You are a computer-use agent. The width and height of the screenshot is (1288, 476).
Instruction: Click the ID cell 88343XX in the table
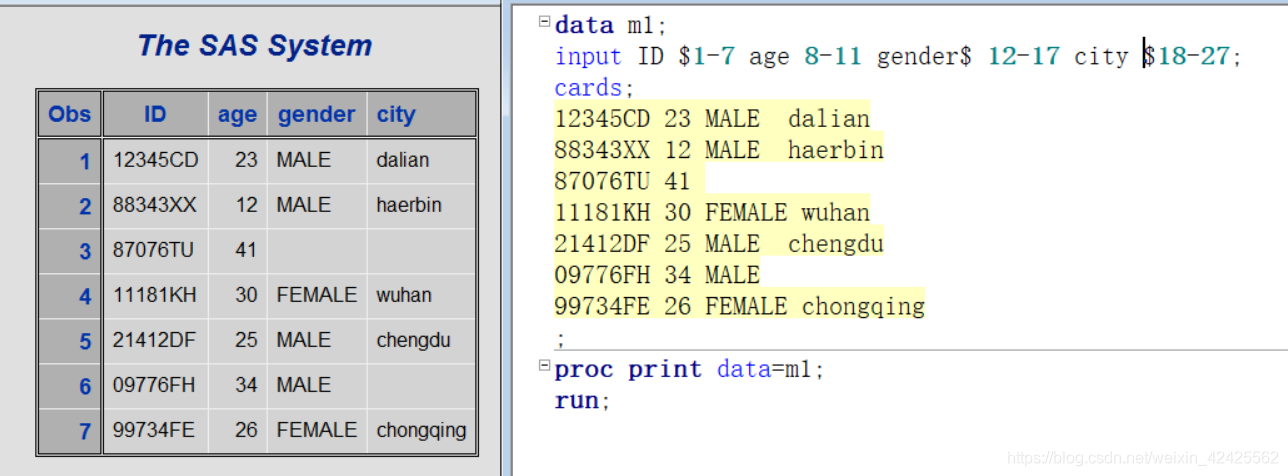(155, 205)
